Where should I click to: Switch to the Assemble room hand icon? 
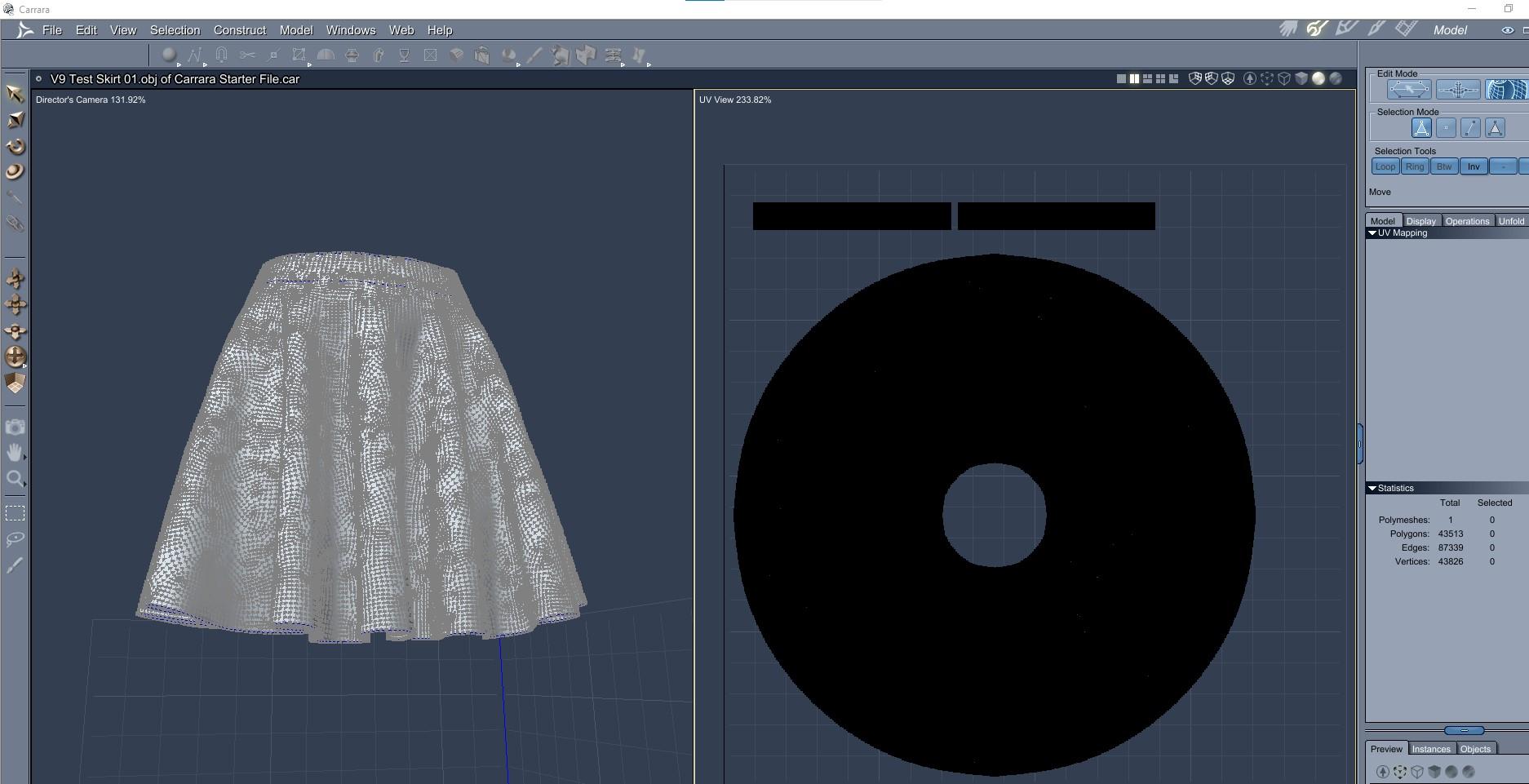[x=1288, y=29]
